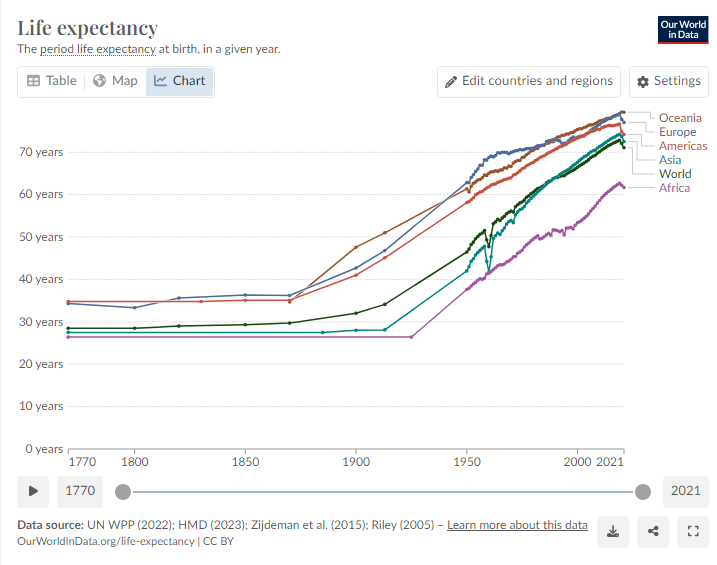This screenshot has width=717, height=565.
Task: Highlight the Asia legend entry
Action: point(670,160)
